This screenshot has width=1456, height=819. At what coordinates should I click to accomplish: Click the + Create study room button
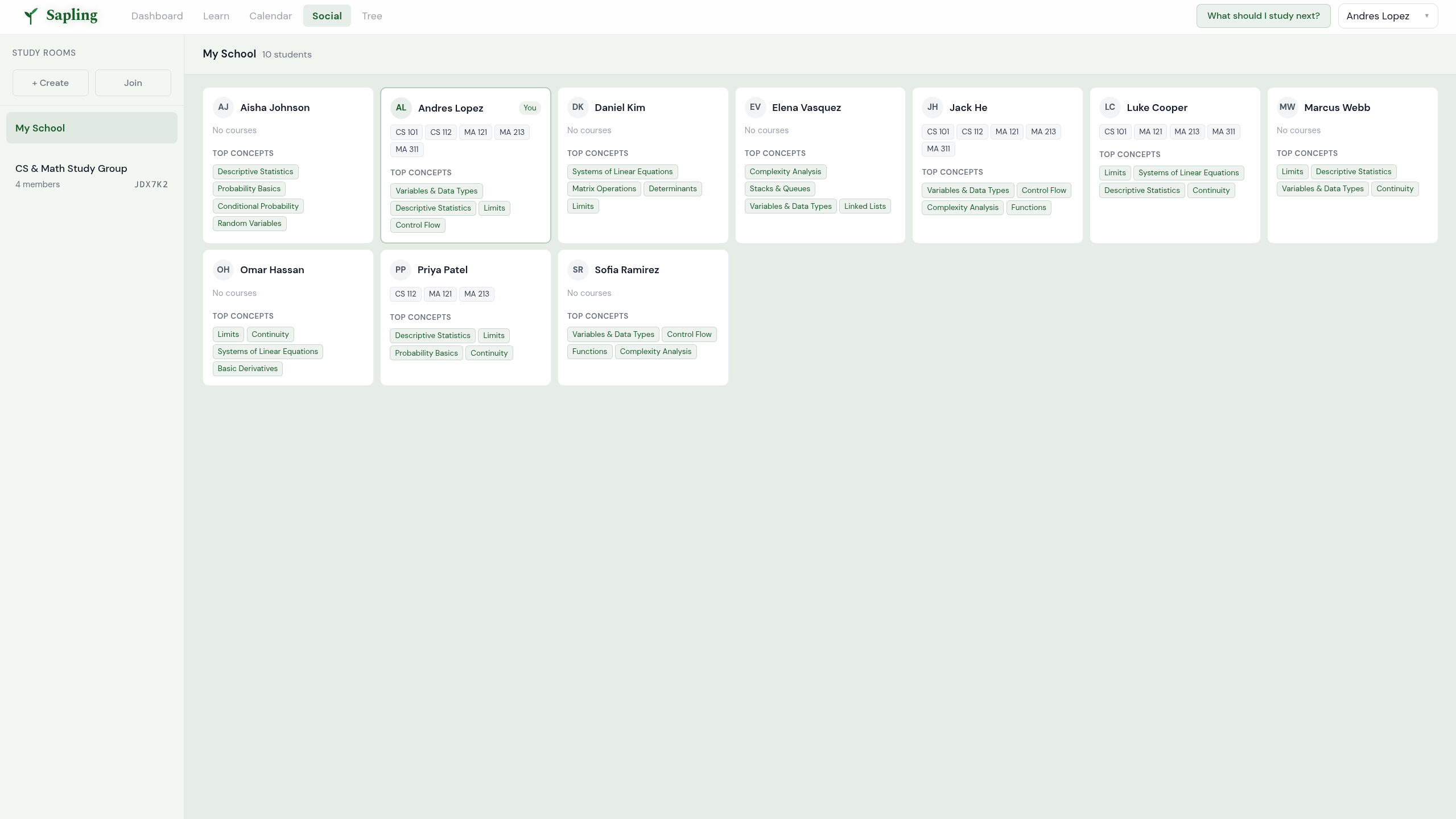pyautogui.click(x=51, y=83)
